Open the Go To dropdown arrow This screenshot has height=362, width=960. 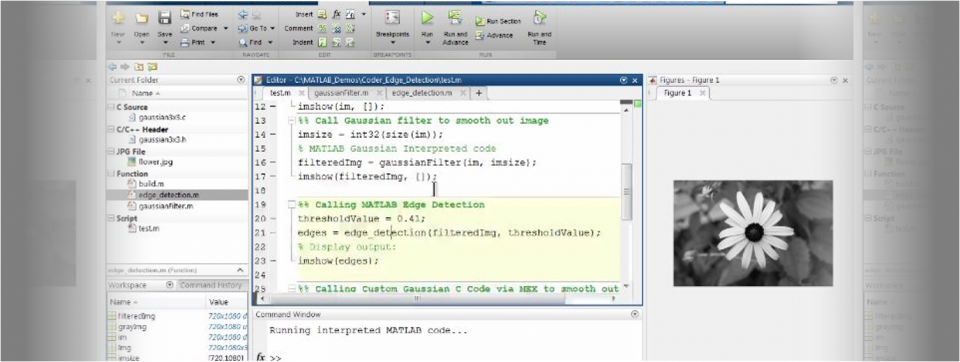[x=271, y=28]
